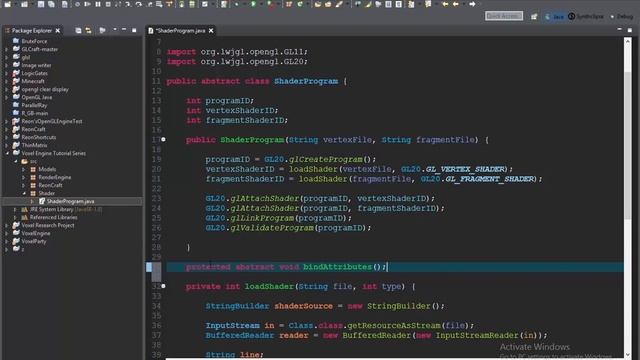Viewport: 640px width, 360px height.
Task: Click the New Java Class toolbar icon
Action: (x=300, y=4)
